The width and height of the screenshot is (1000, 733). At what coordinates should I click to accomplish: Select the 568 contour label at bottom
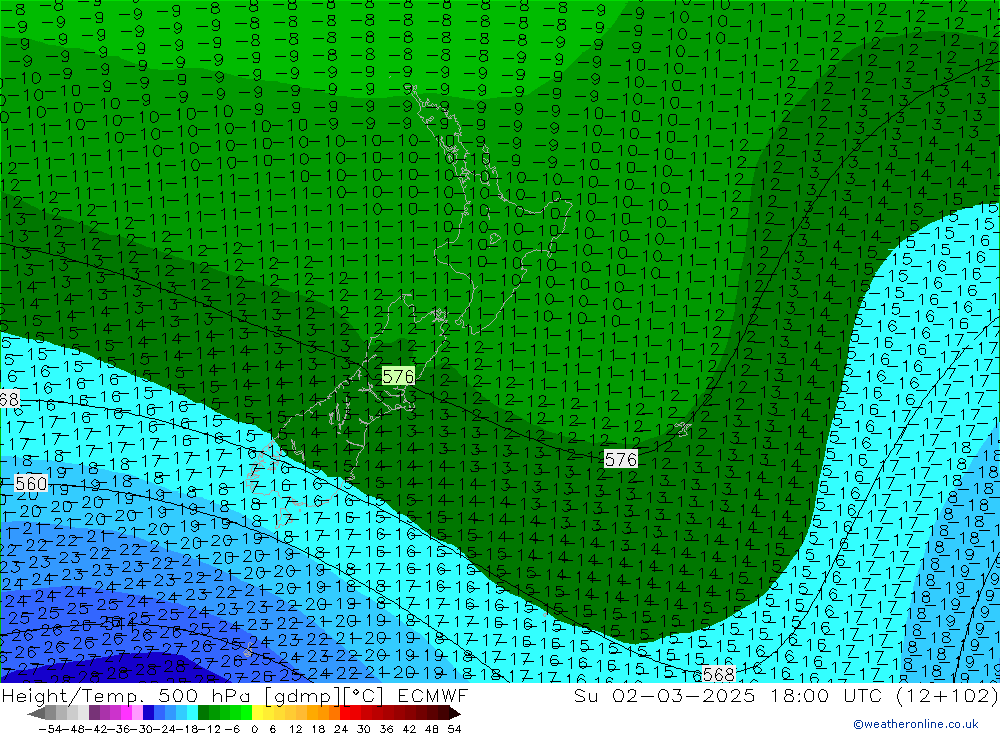[719, 674]
